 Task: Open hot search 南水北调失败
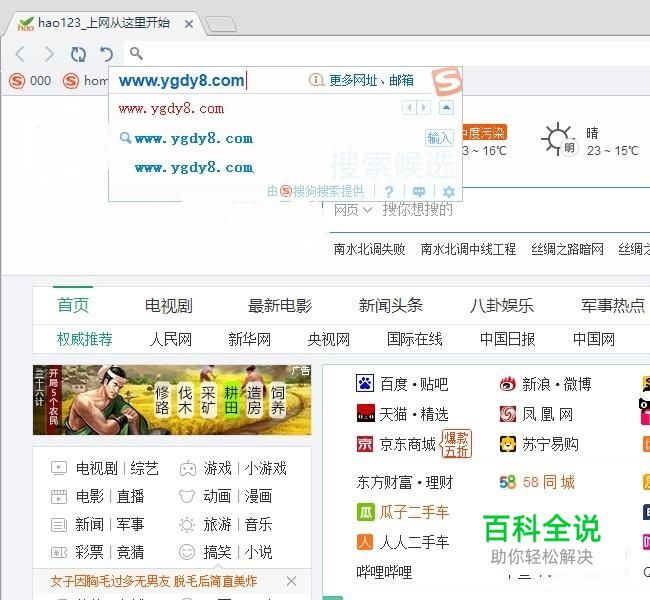coord(369,249)
